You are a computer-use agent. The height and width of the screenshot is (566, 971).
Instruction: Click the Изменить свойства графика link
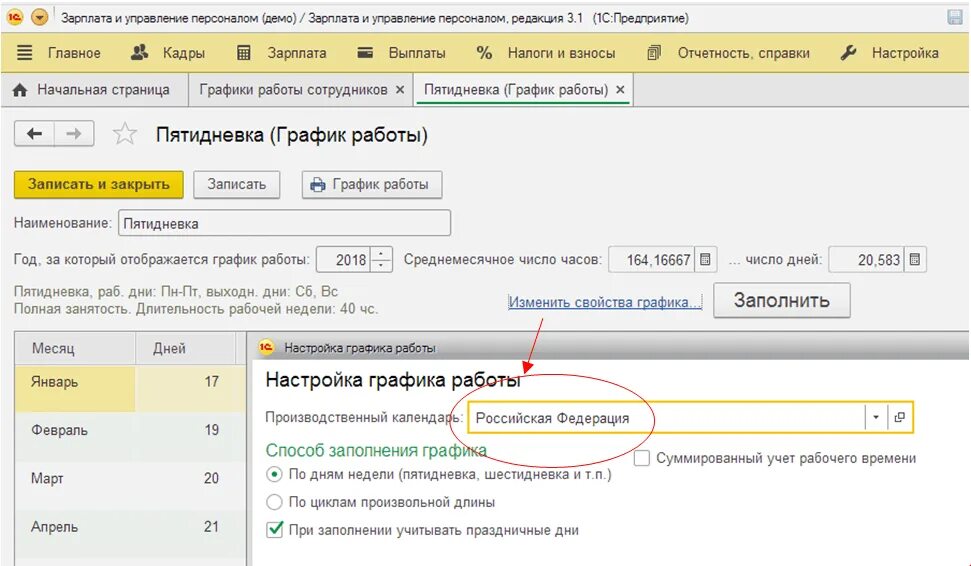tap(605, 302)
